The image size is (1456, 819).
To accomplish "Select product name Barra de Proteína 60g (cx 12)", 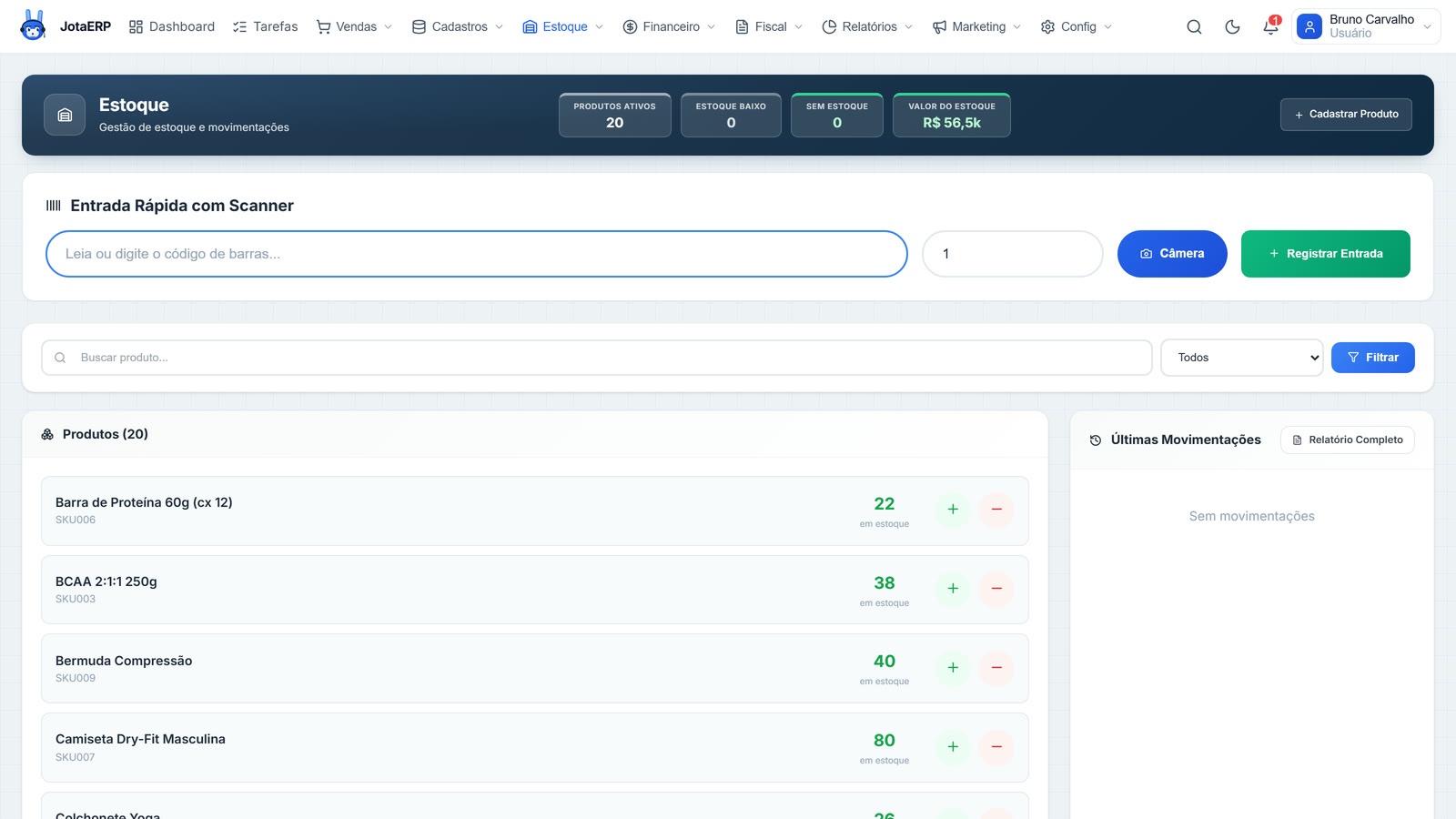I will [x=144, y=502].
